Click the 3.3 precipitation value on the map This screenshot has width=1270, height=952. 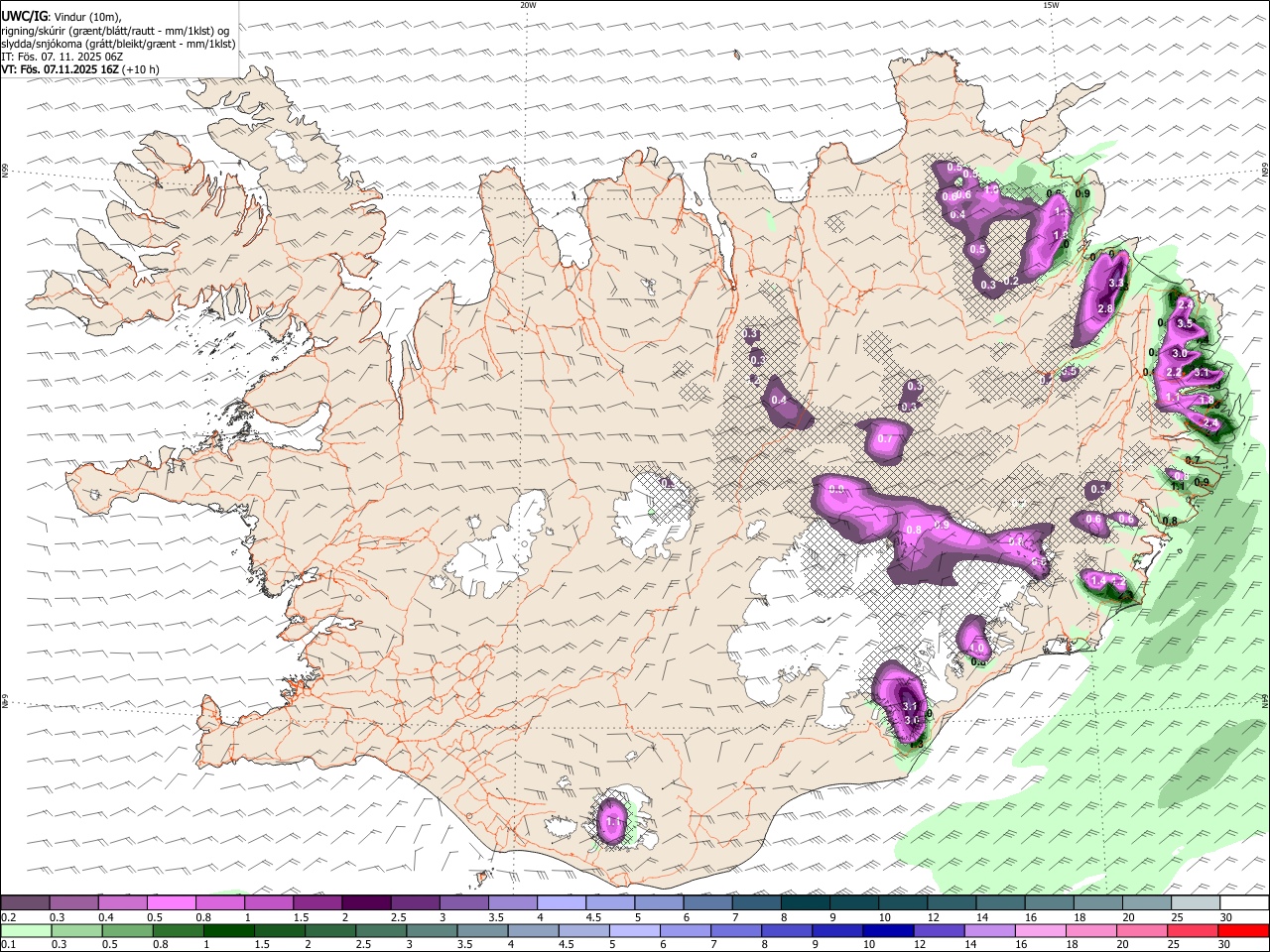coord(1116,284)
